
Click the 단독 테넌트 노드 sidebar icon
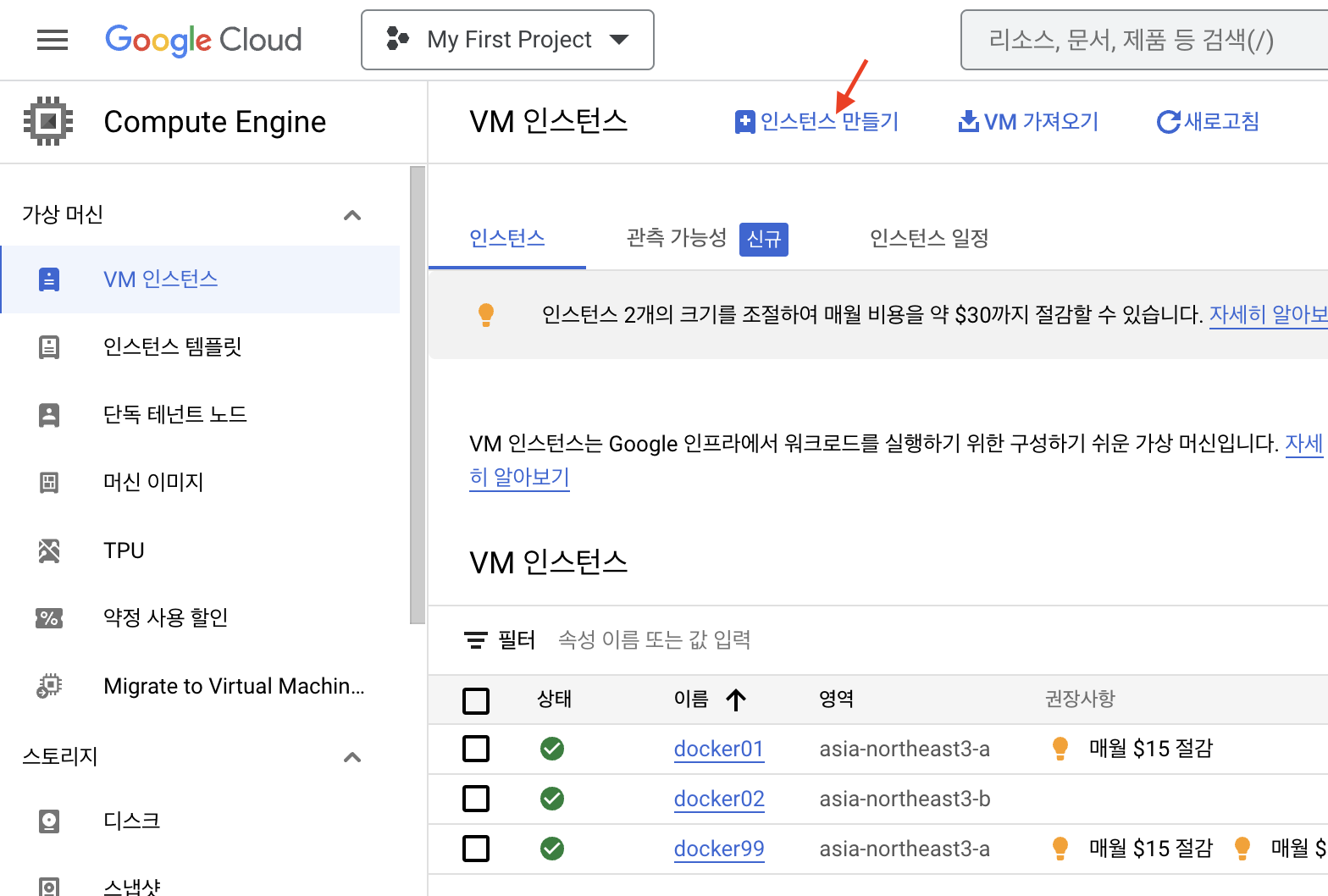pos(49,415)
